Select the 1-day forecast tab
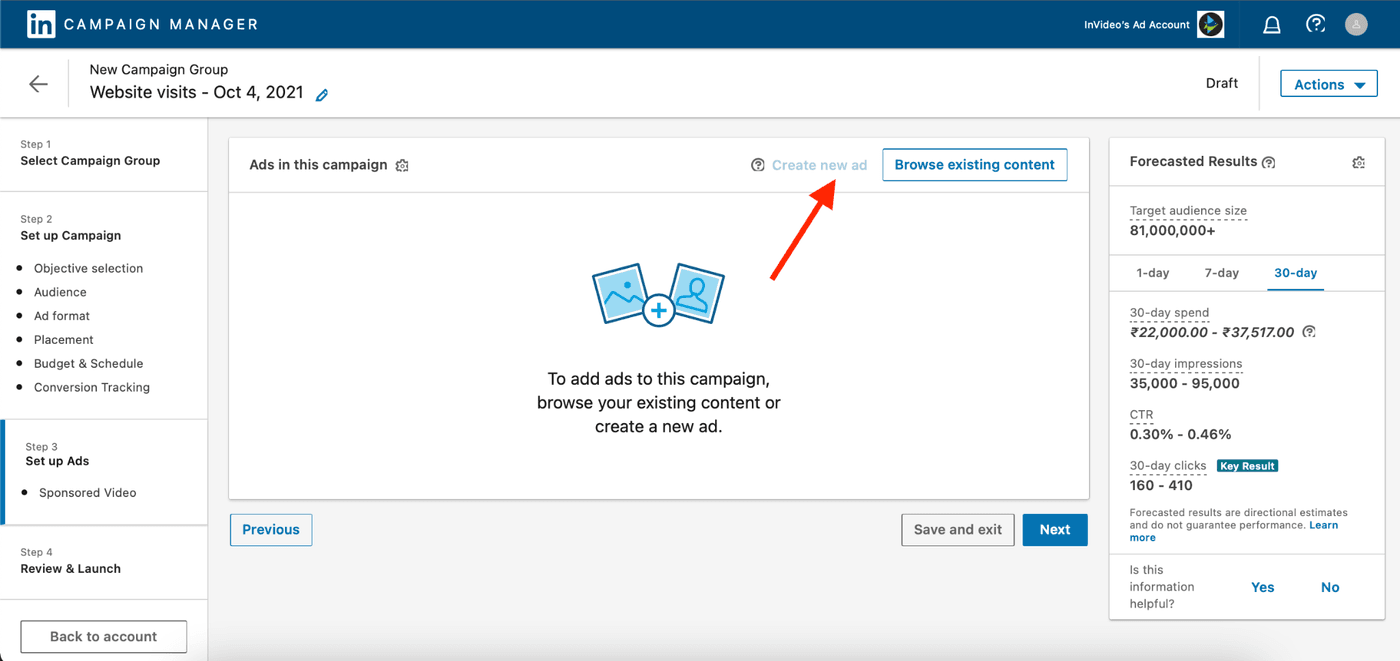Image resolution: width=1400 pixels, height=661 pixels. point(1152,272)
